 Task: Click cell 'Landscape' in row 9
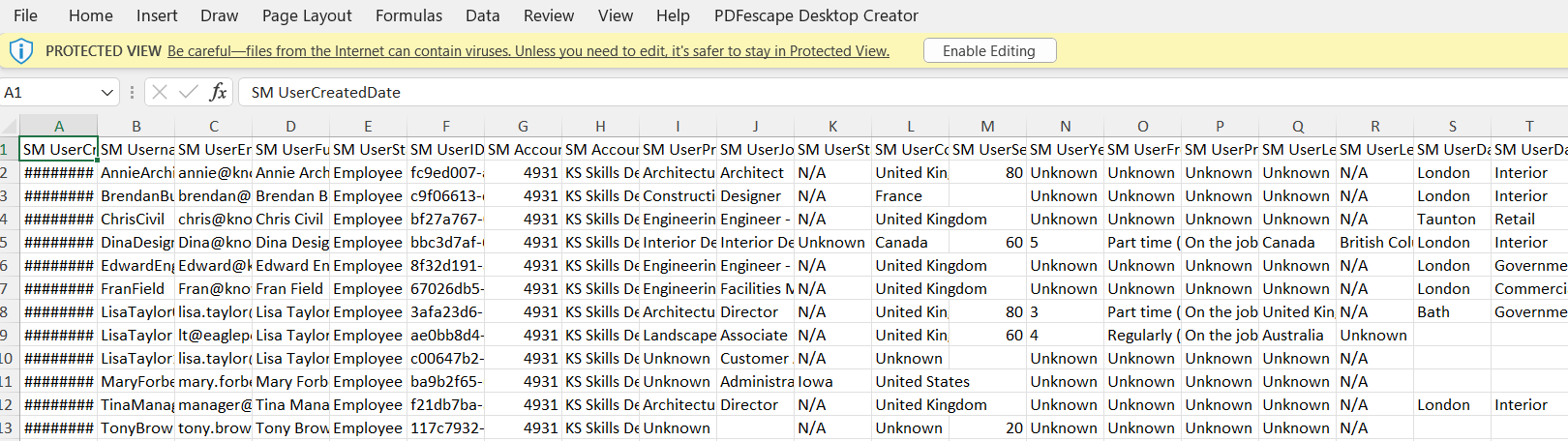tap(678, 336)
